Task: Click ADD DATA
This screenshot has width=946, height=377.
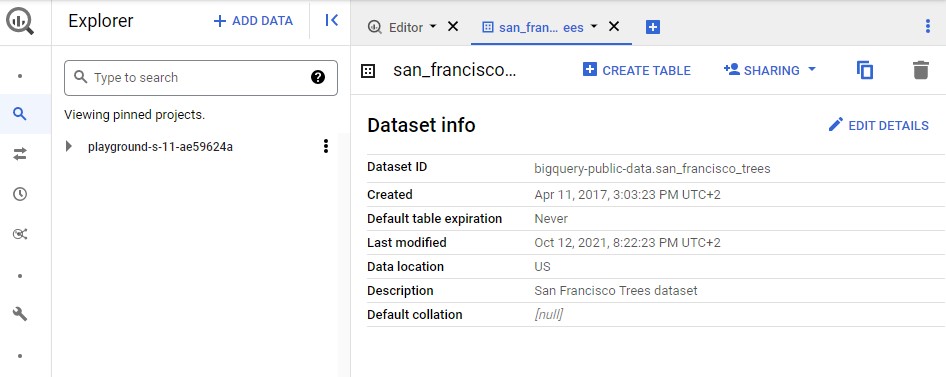Action: (253, 21)
